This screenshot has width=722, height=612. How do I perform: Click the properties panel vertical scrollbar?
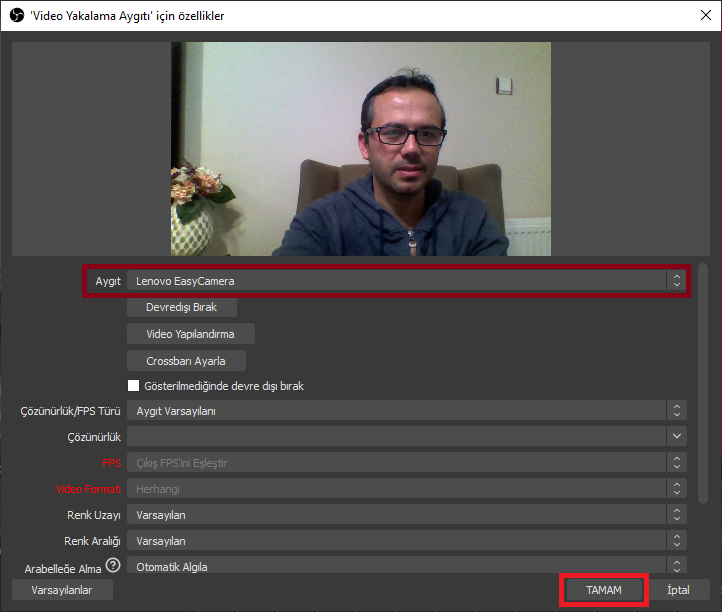click(x=703, y=384)
